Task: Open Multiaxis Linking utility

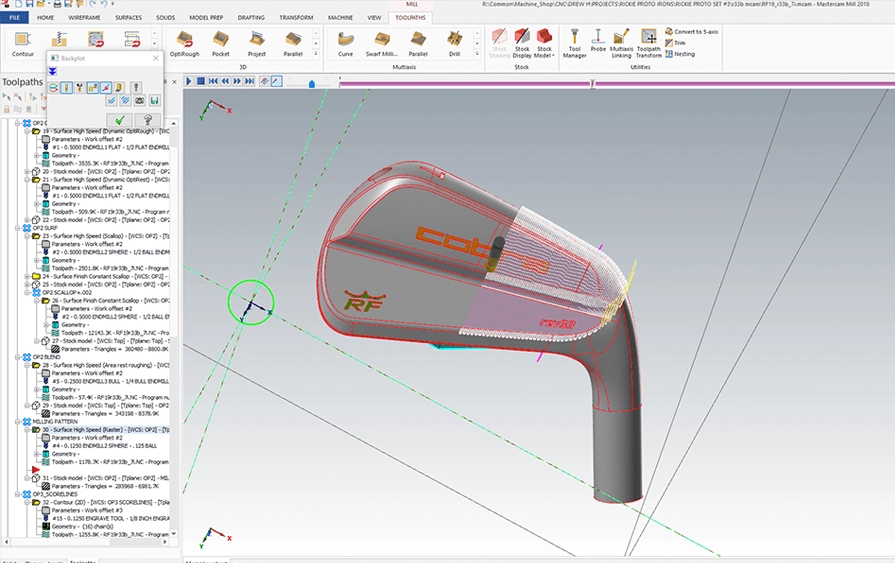Action: tap(620, 44)
